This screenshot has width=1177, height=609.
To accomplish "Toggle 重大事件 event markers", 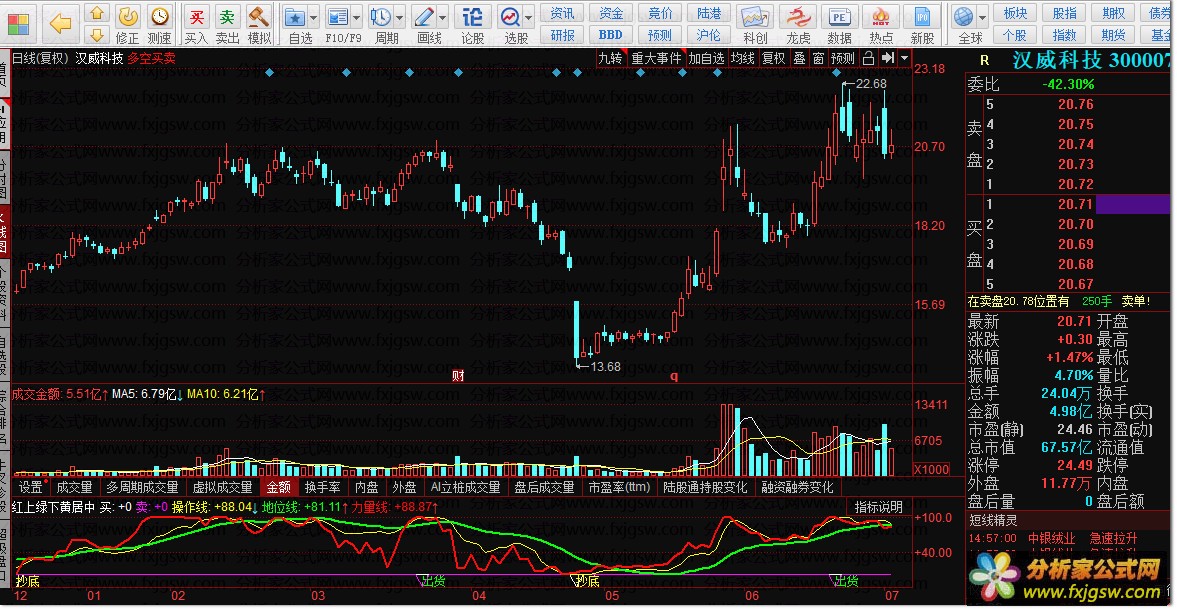I will 656,59.
